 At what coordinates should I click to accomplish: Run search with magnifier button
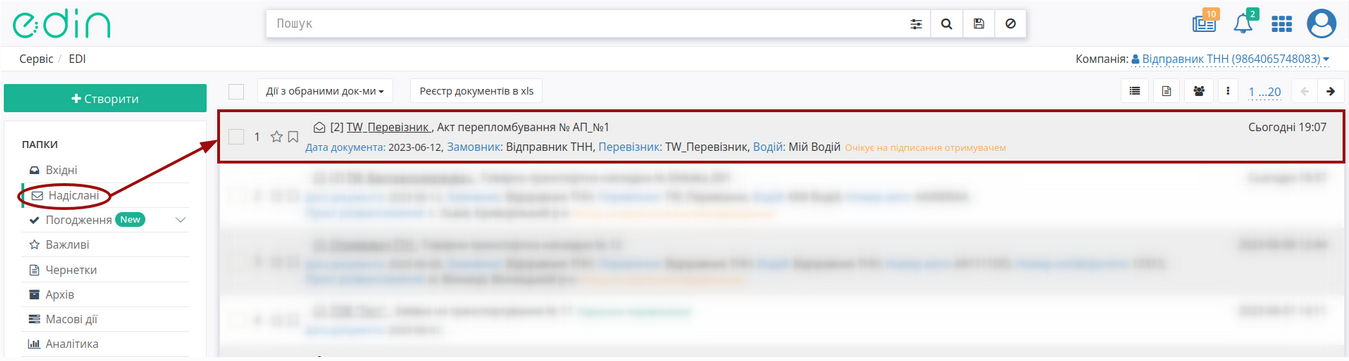[x=947, y=23]
